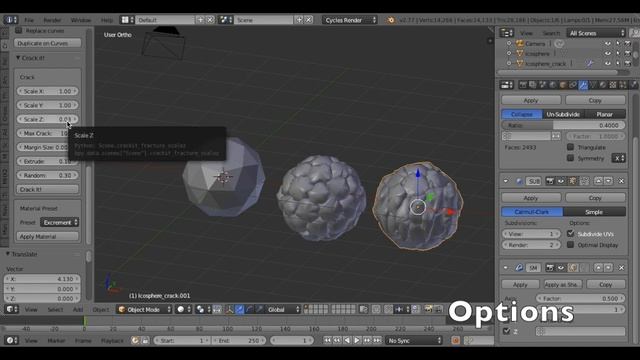Screen dimensions: 640x360
Task: Toggle the Z axis checkbox
Action: 507,331
